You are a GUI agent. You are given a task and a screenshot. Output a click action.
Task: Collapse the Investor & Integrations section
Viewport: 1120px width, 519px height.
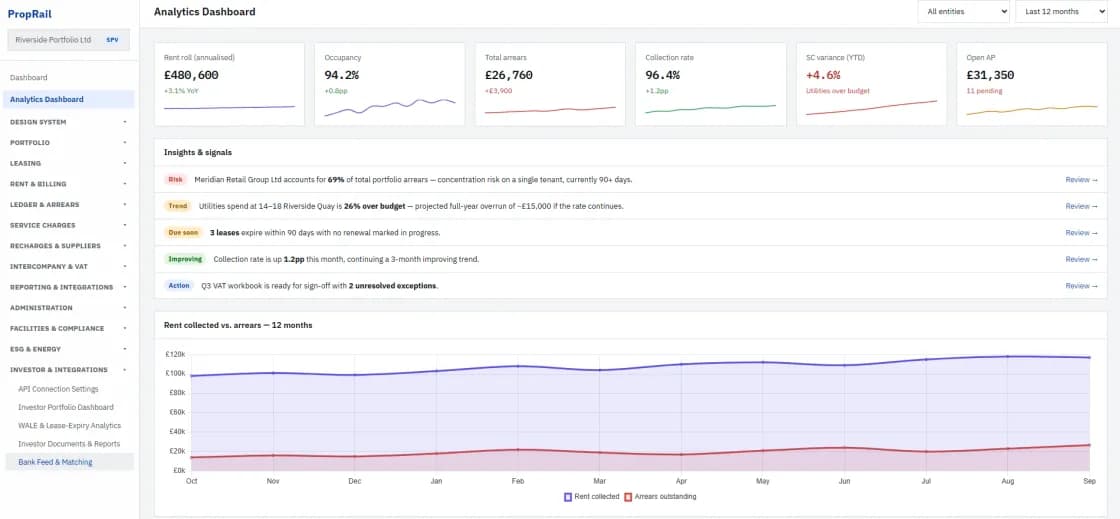pos(69,370)
